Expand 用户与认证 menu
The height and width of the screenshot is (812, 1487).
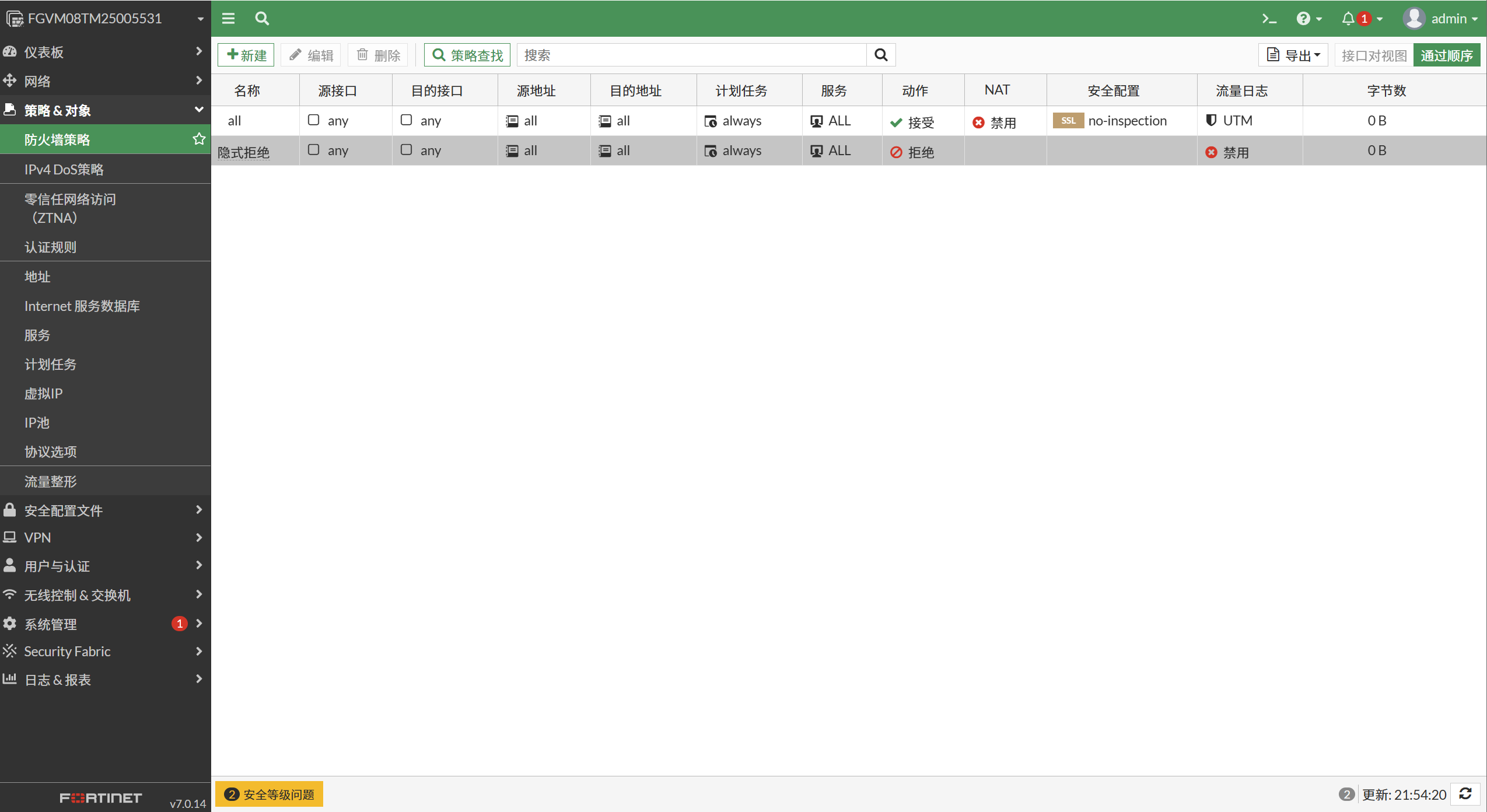coord(105,565)
